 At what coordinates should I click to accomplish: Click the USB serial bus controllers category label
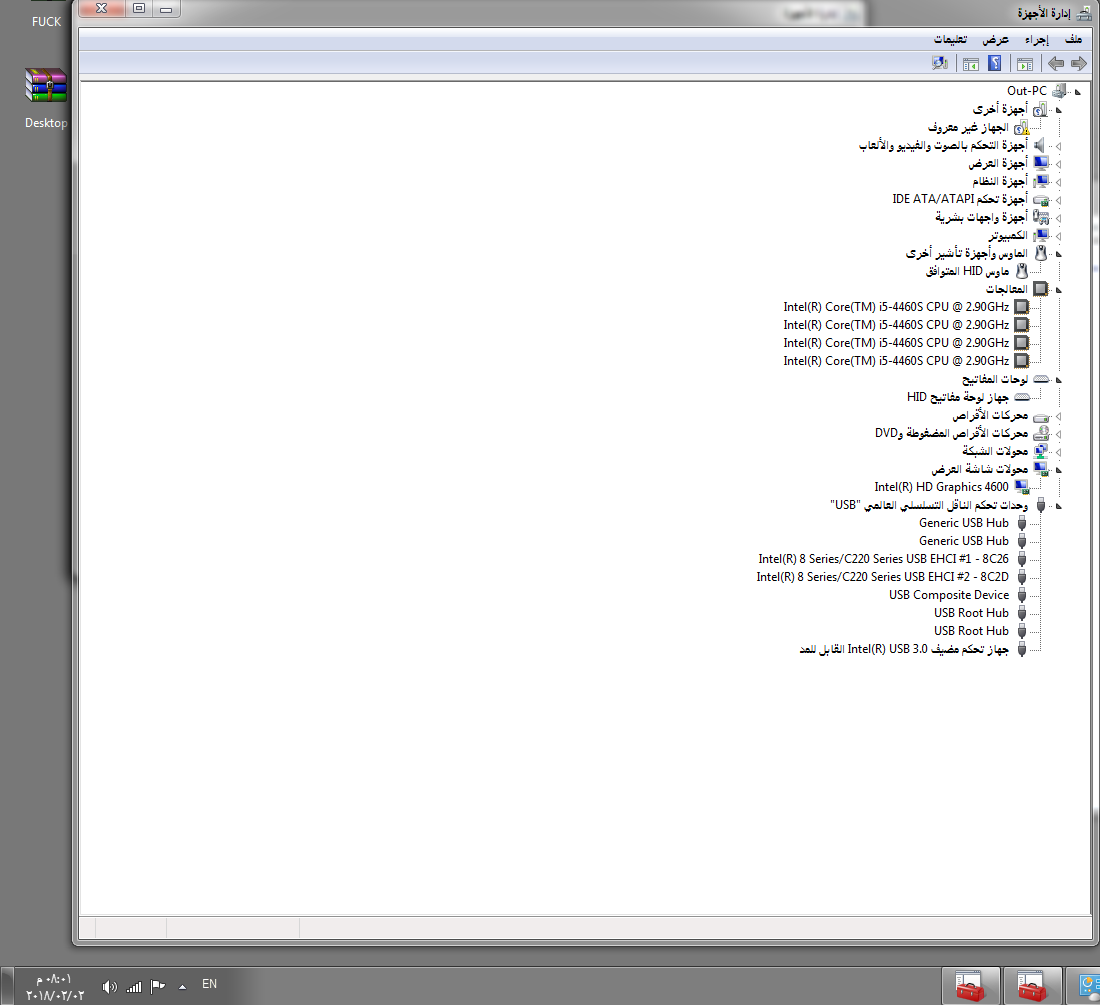pos(929,505)
